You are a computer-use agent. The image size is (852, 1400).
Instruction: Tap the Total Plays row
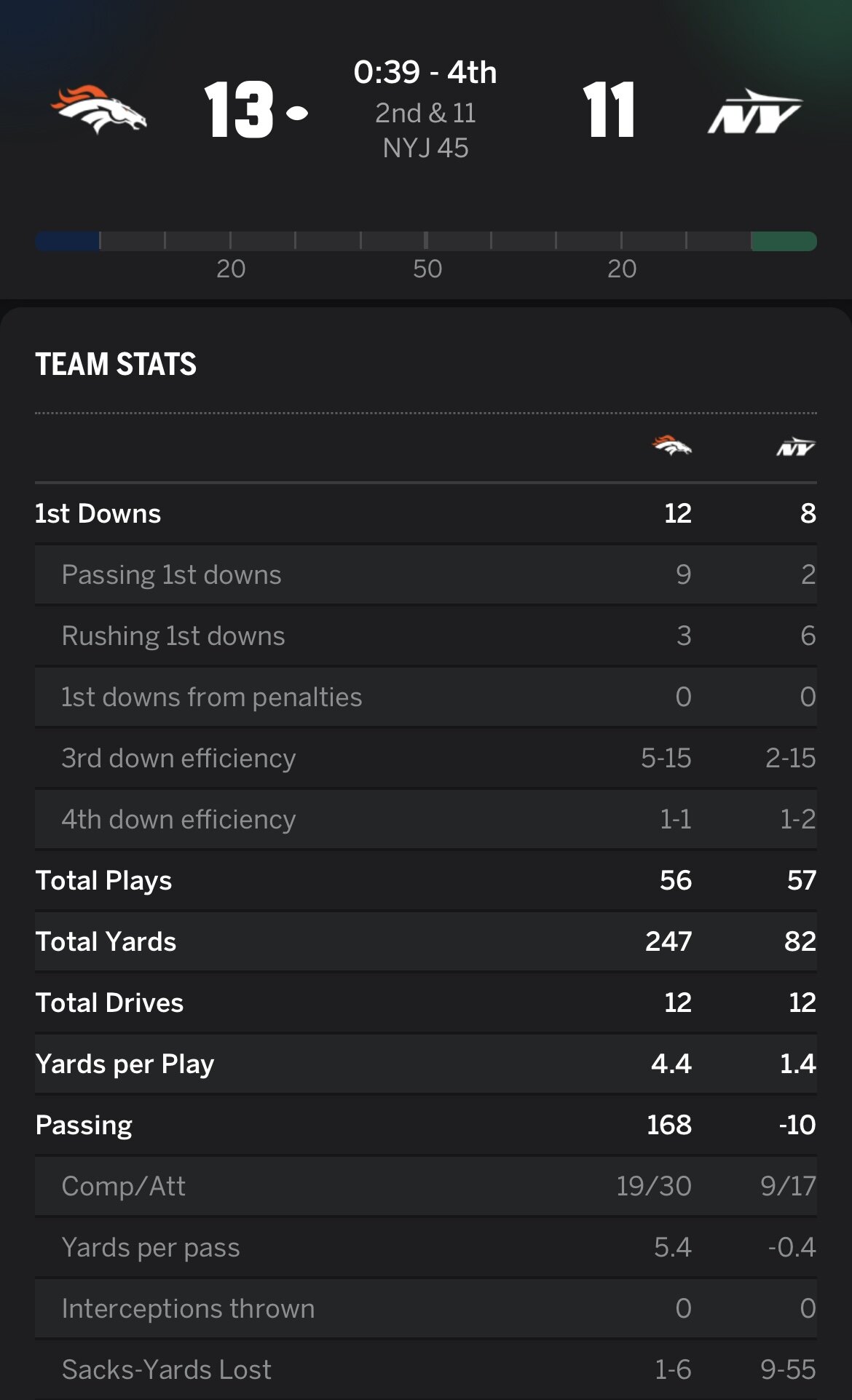pyautogui.click(x=425, y=880)
